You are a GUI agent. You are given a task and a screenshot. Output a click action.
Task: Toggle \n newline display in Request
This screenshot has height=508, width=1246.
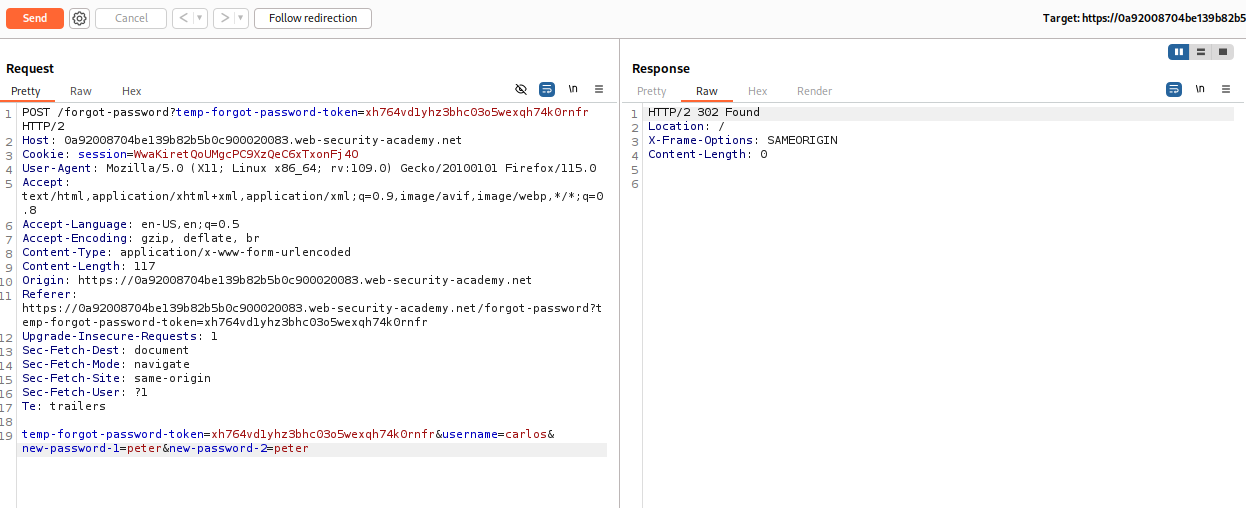(x=573, y=89)
